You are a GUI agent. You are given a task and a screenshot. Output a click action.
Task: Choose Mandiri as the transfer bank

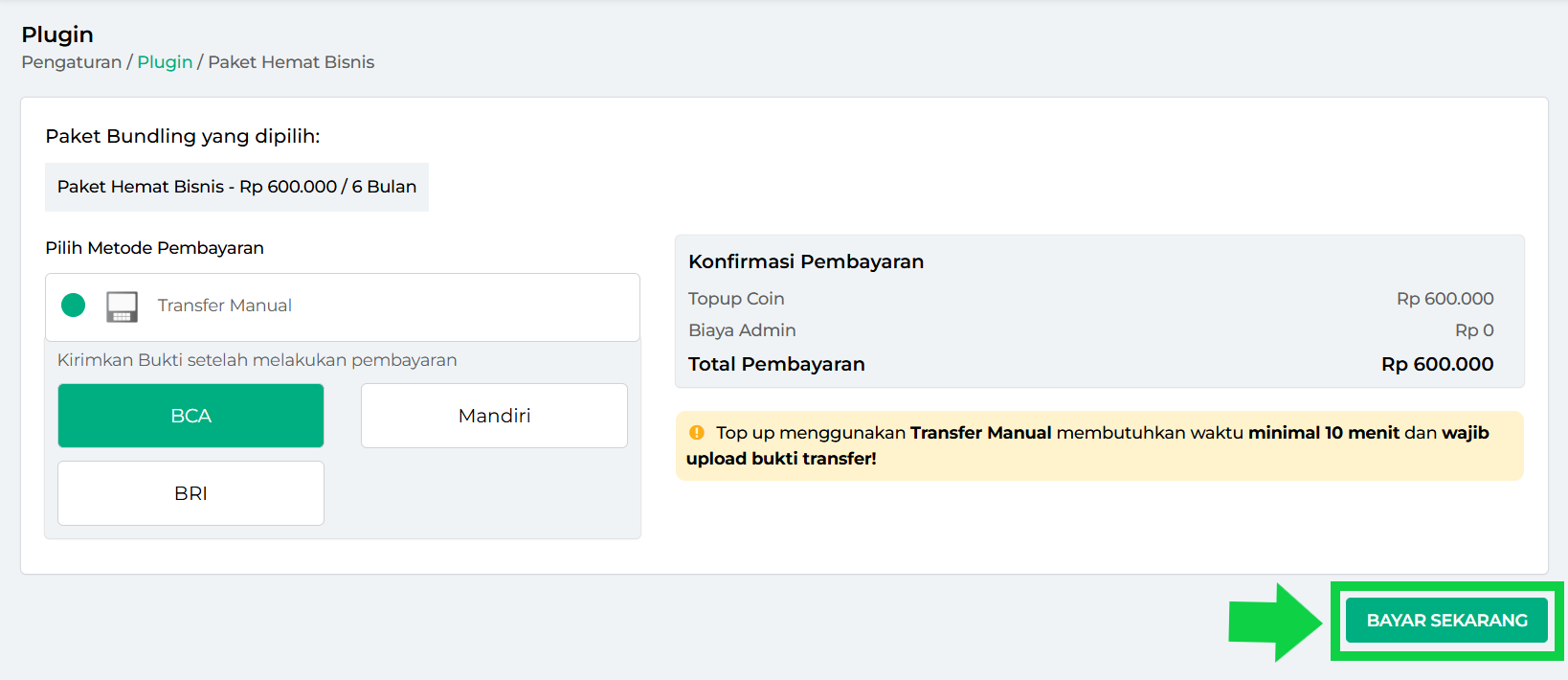click(494, 416)
